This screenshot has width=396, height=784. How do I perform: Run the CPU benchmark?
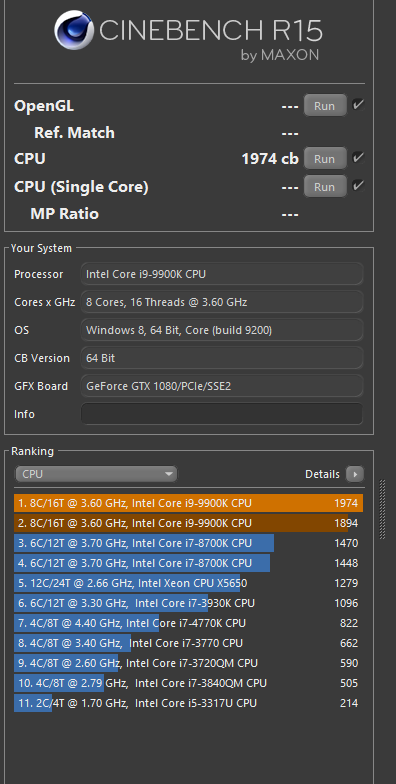[325, 158]
